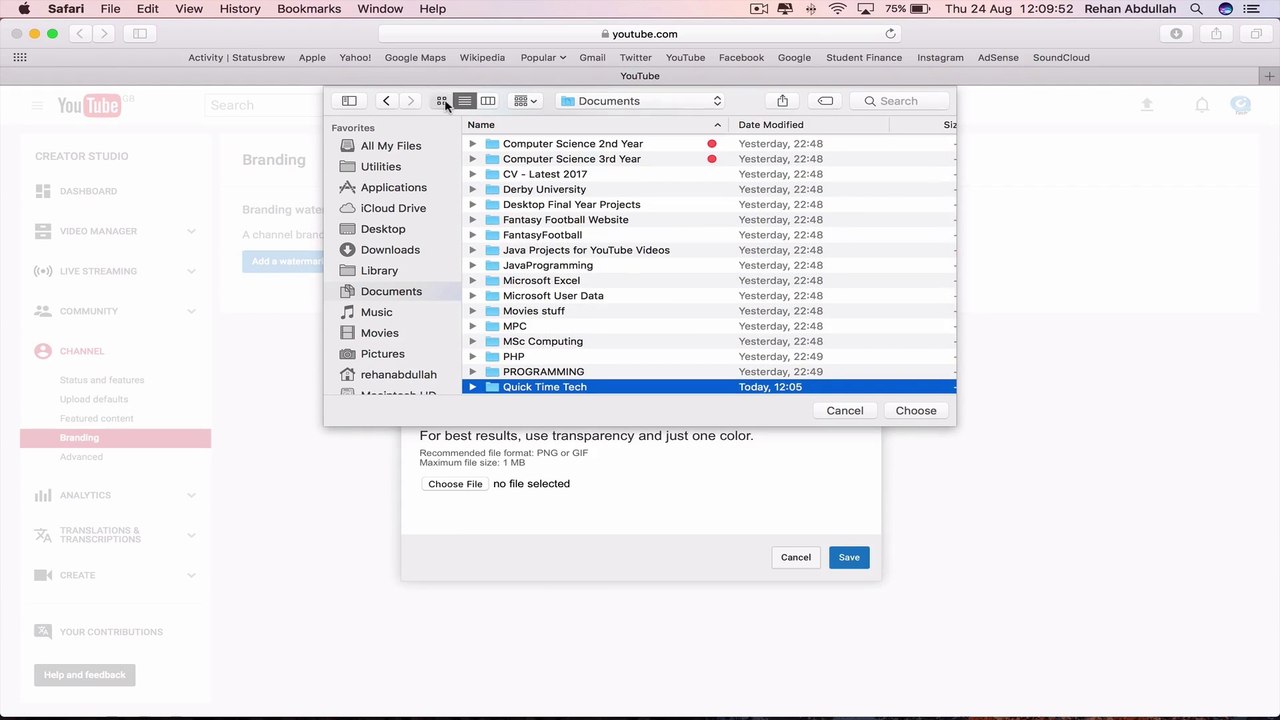1280x720 pixels.
Task: Select Java Projects for YouTube Videos folder
Action: coord(709,250)
